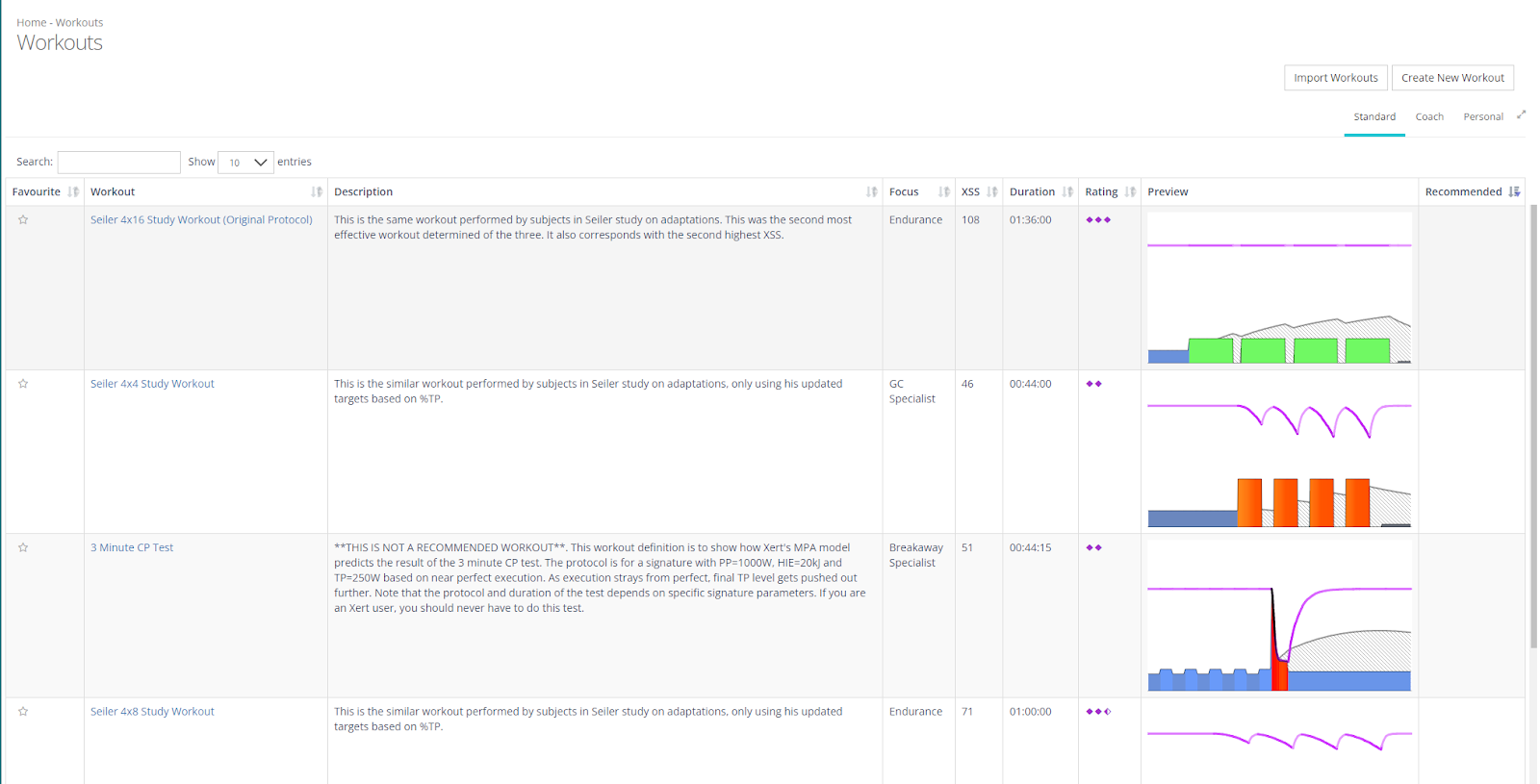This screenshot has width=1540, height=784.
Task: Switch to the Coach workouts tab
Action: (1429, 117)
